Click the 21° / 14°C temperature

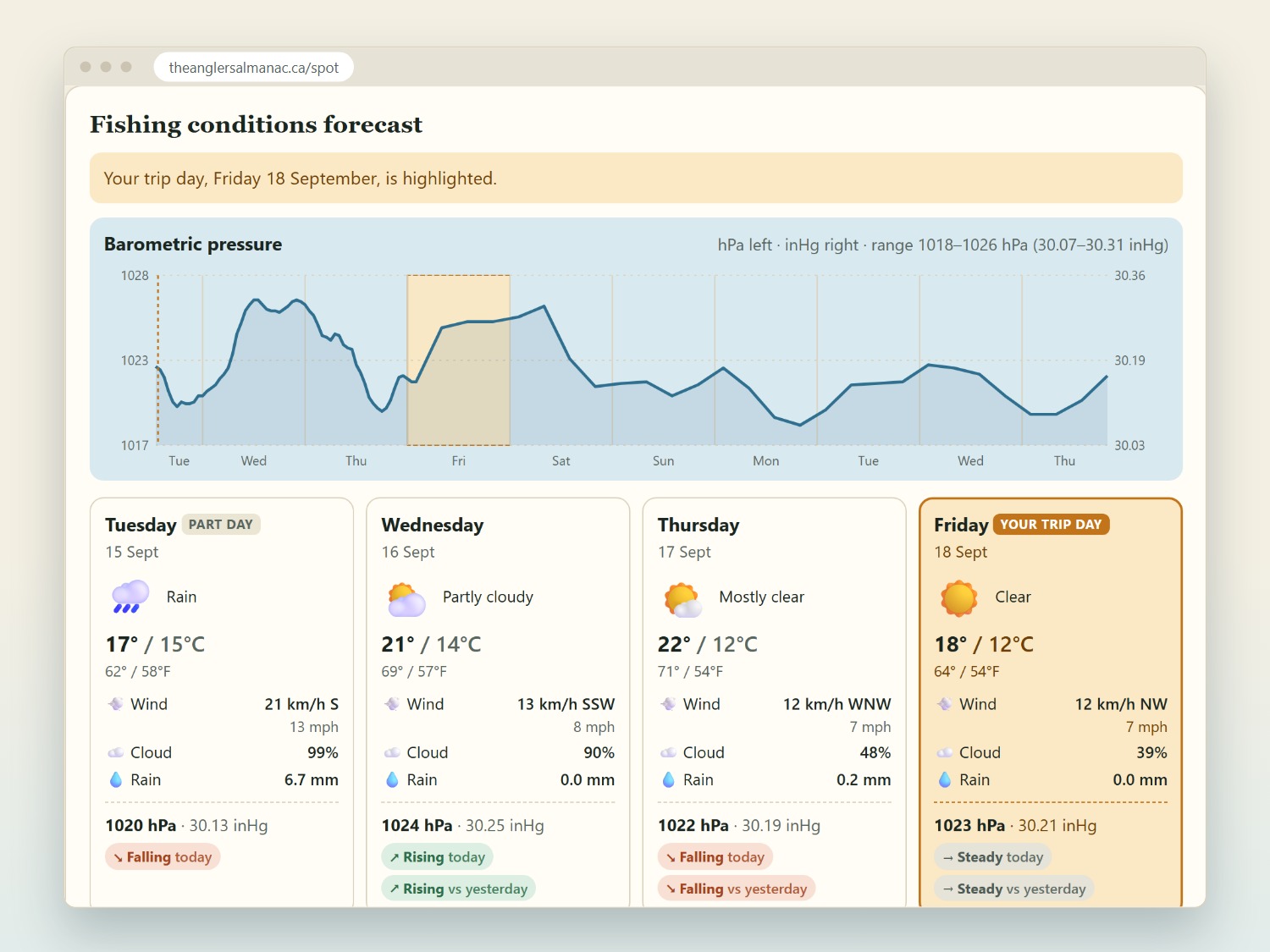[431, 644]
